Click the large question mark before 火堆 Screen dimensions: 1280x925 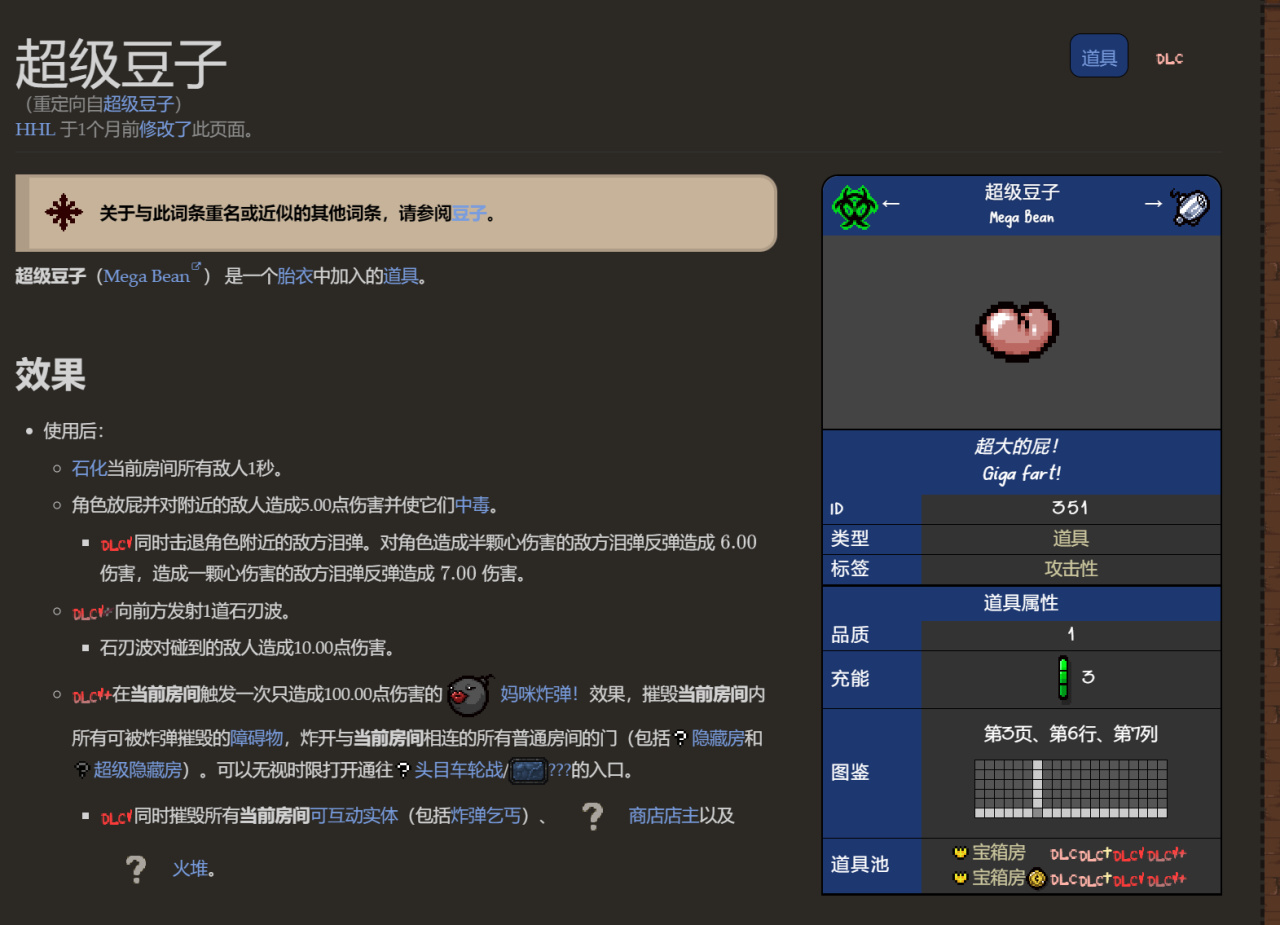[x=136, y=868]
